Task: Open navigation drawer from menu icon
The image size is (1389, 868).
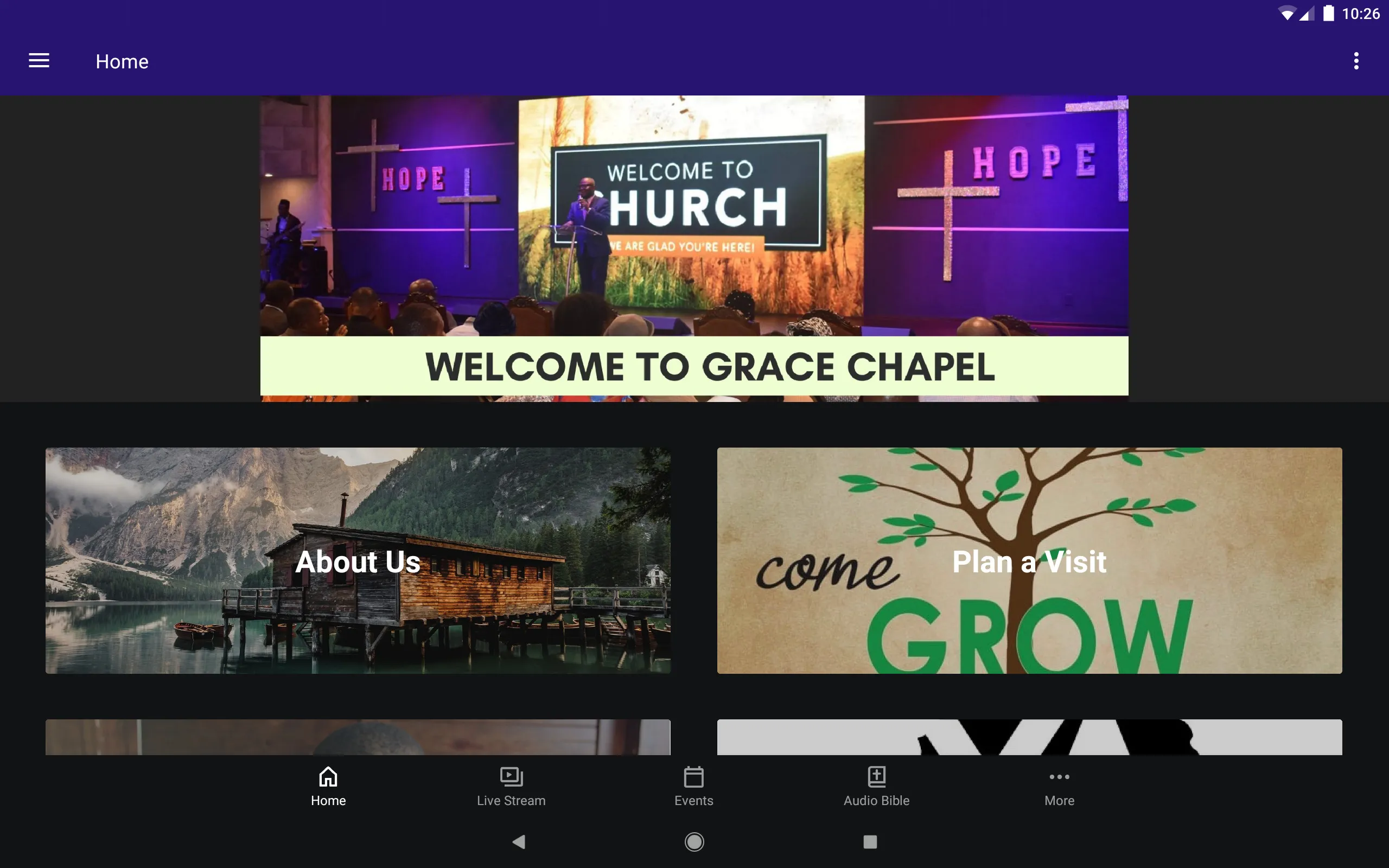Action: [39, 60]
